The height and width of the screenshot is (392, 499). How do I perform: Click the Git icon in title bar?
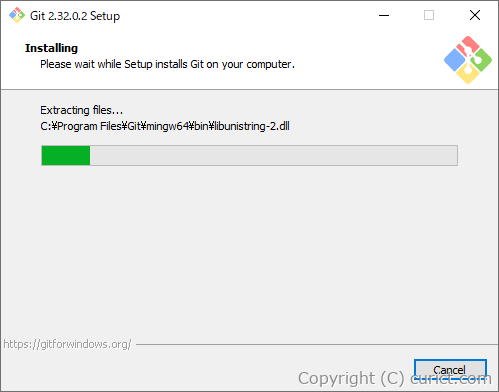click(x=17, y=15)
